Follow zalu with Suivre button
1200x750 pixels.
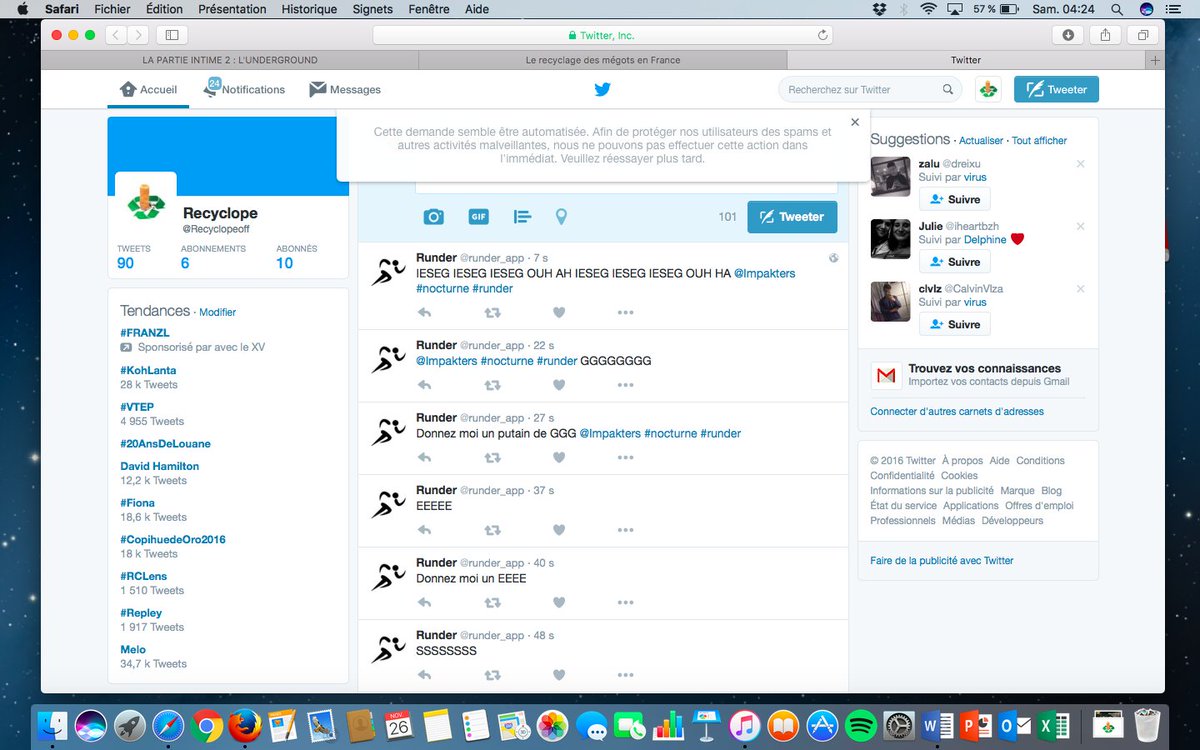[x=954, y=199]
